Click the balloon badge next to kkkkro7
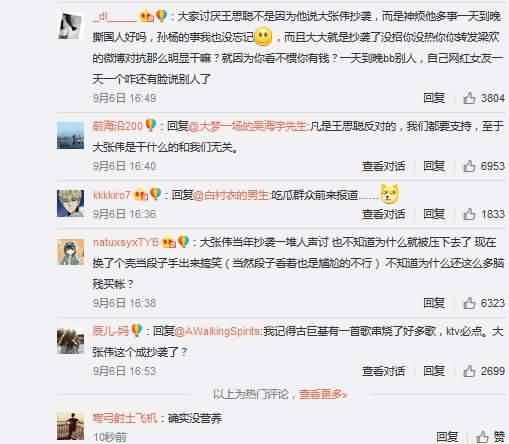The width and height of the screenshot is (509, 444). tap(156, 194)
